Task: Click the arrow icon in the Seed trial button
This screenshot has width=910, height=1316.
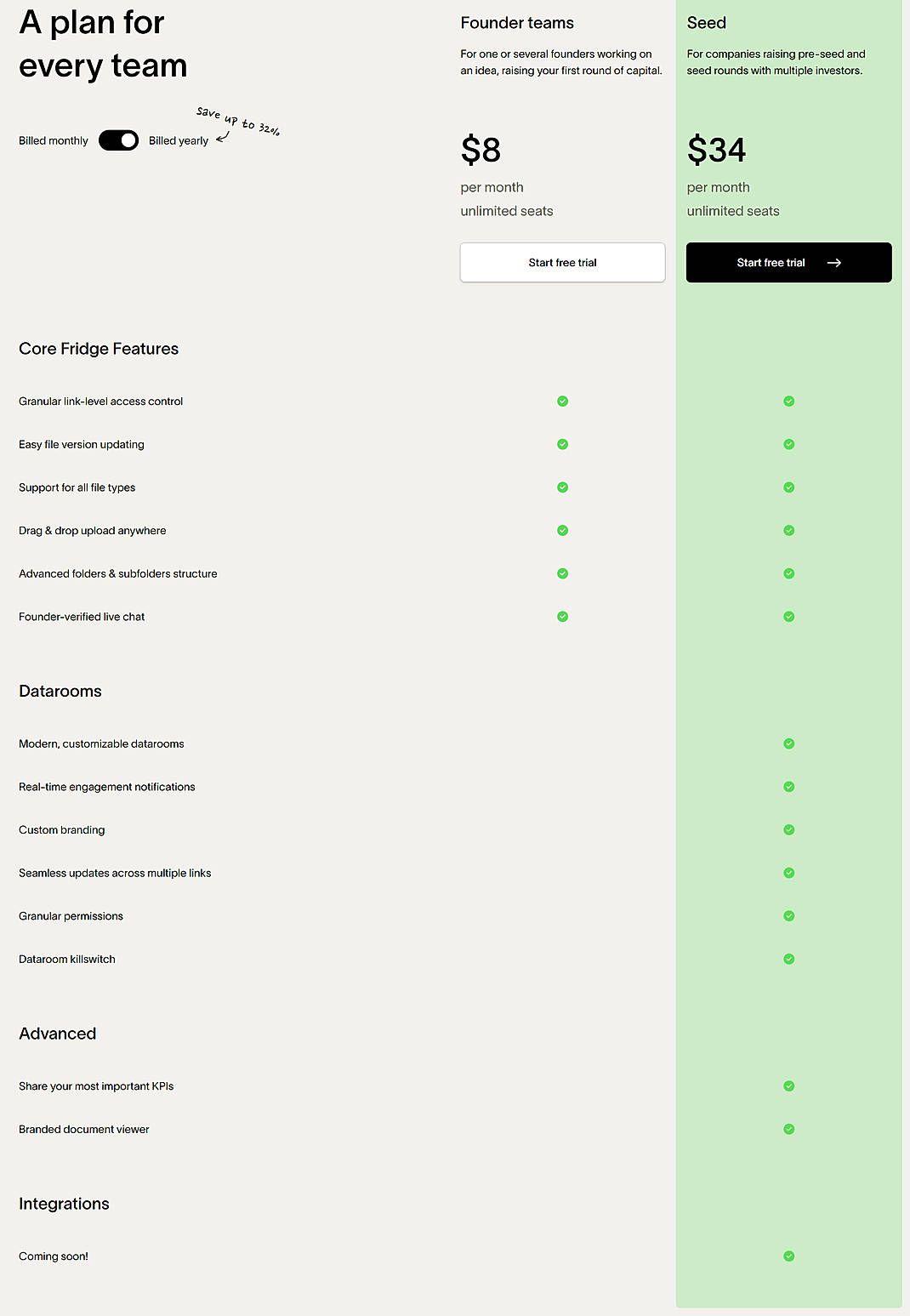Action: pyautogui.click(x=835, y=262)
